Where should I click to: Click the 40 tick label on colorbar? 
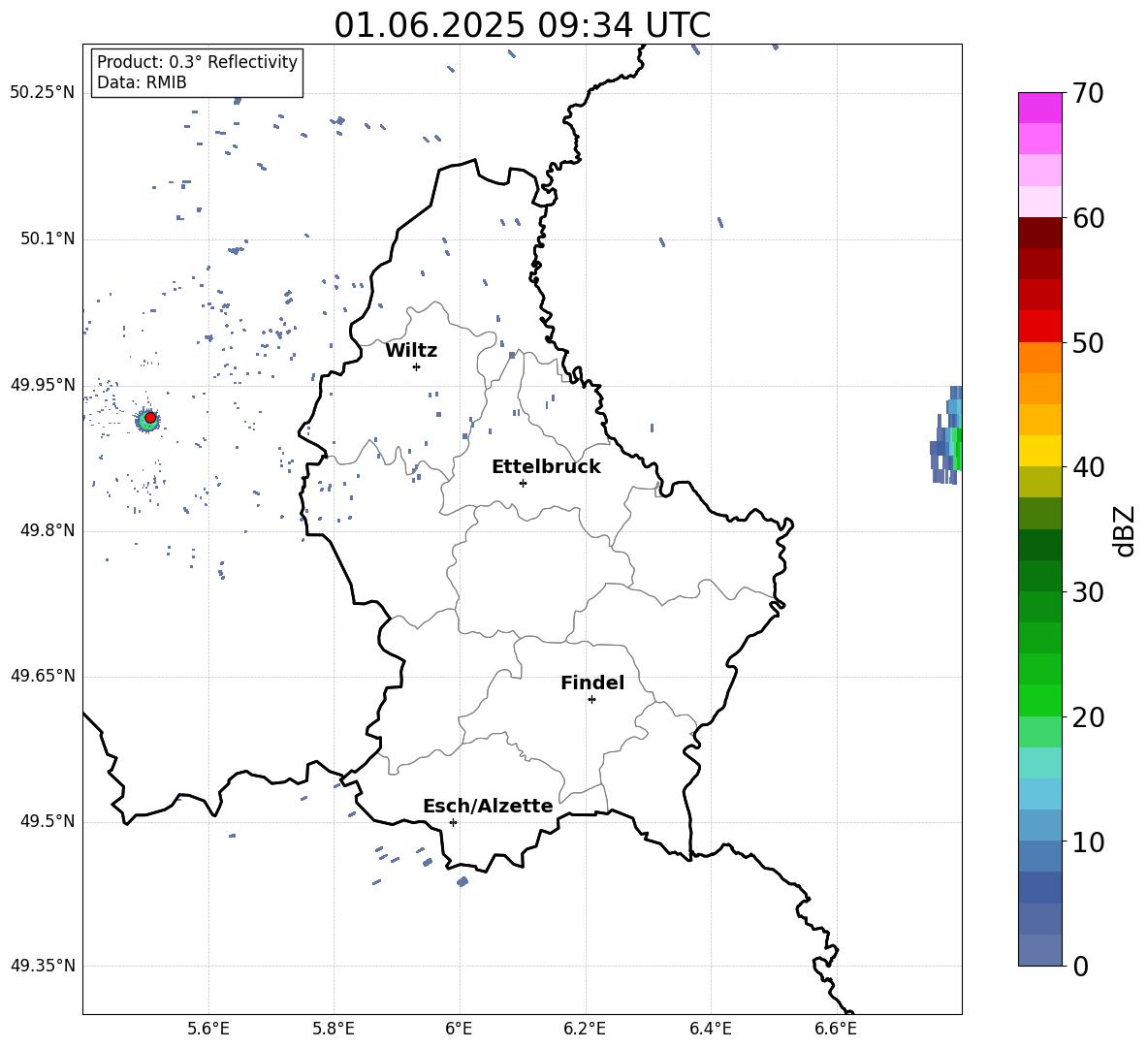click(1088, 467)
